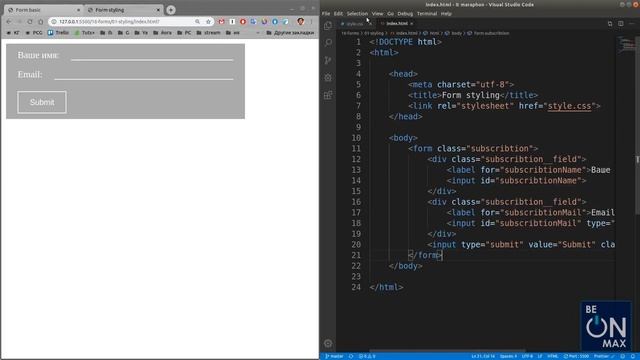Close the style.css editor tab
The height and width of the screenshot is (360, 640).
(x=370, y=24)
